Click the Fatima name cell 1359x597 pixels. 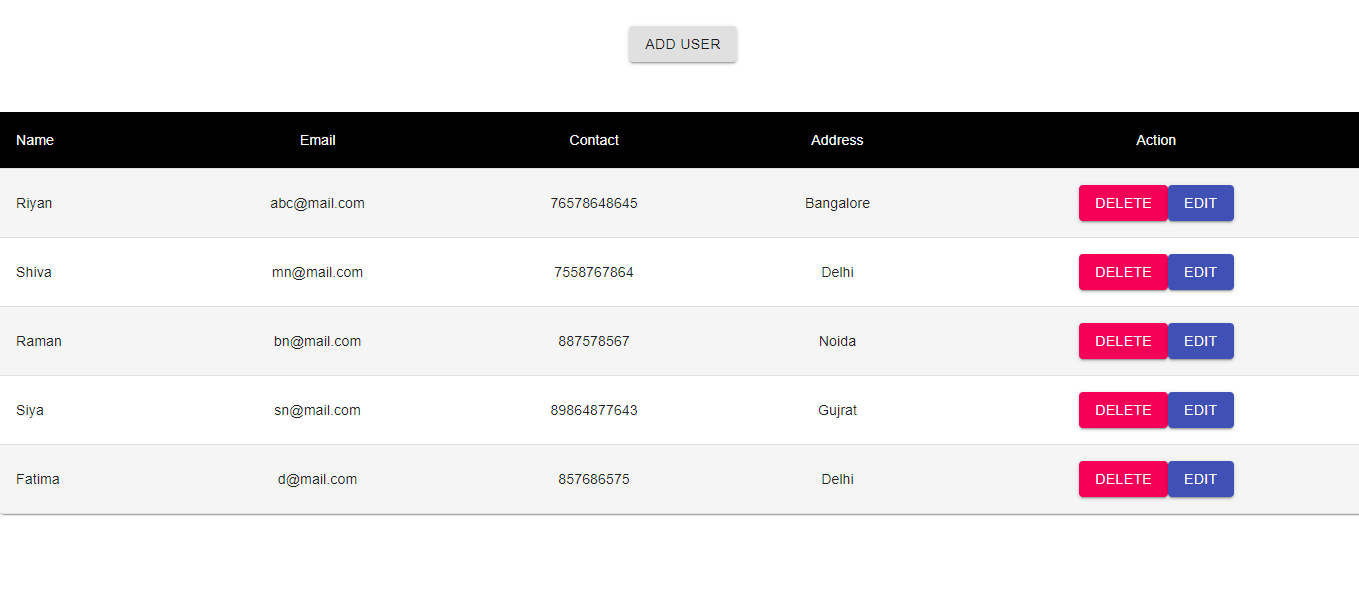(x=38, y=479)
